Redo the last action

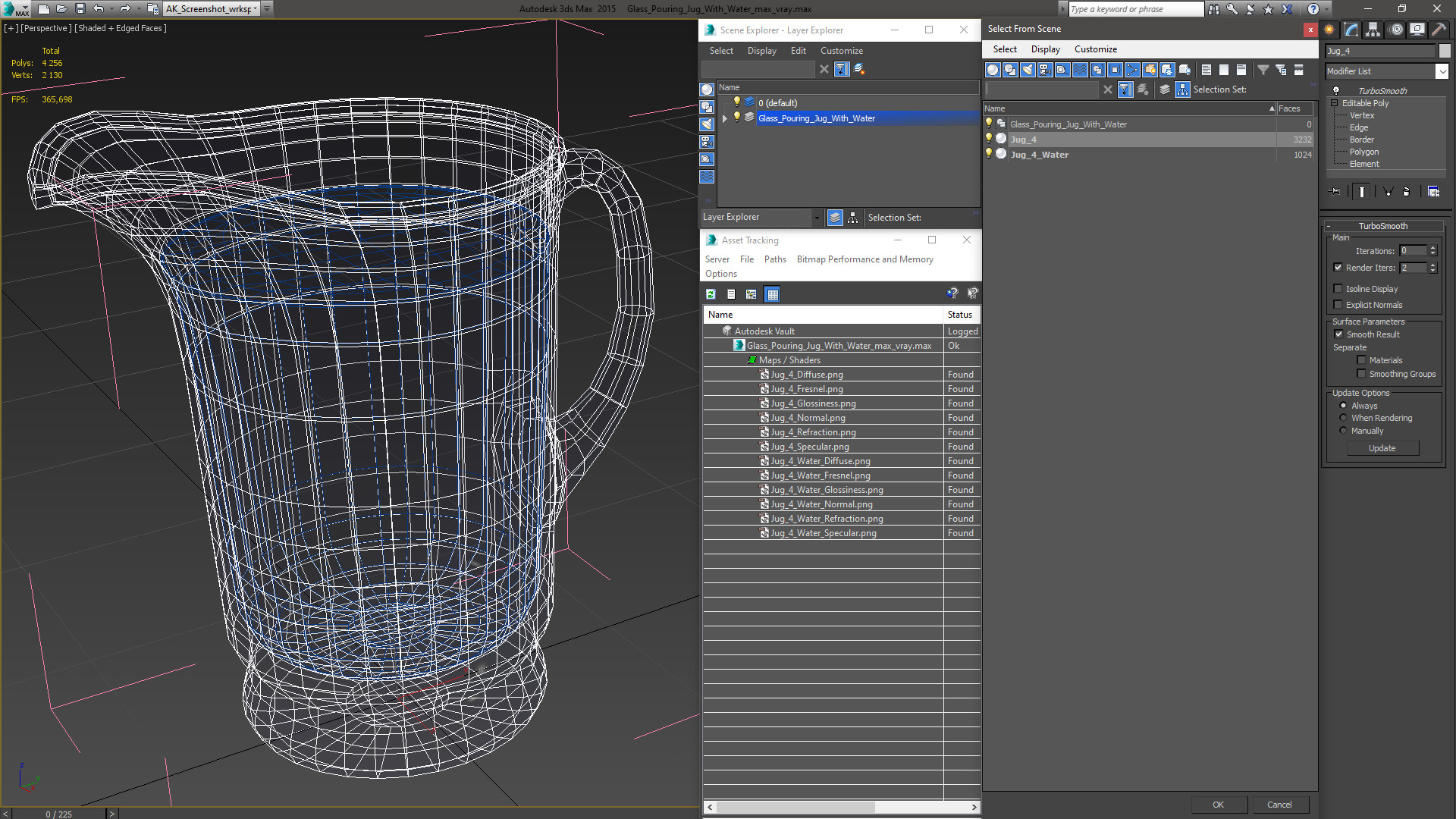click(x=125, y=9)
